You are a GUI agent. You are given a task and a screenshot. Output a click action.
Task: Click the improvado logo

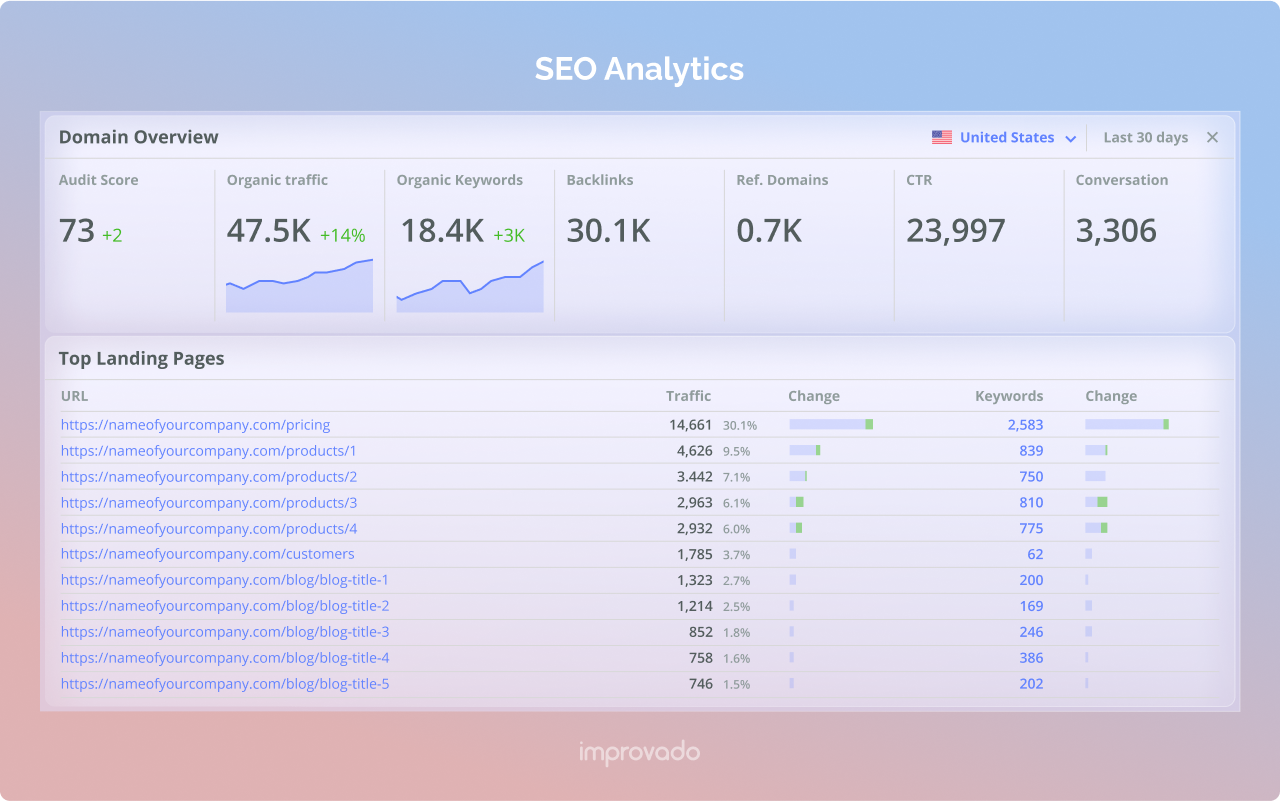pos(640,752)
